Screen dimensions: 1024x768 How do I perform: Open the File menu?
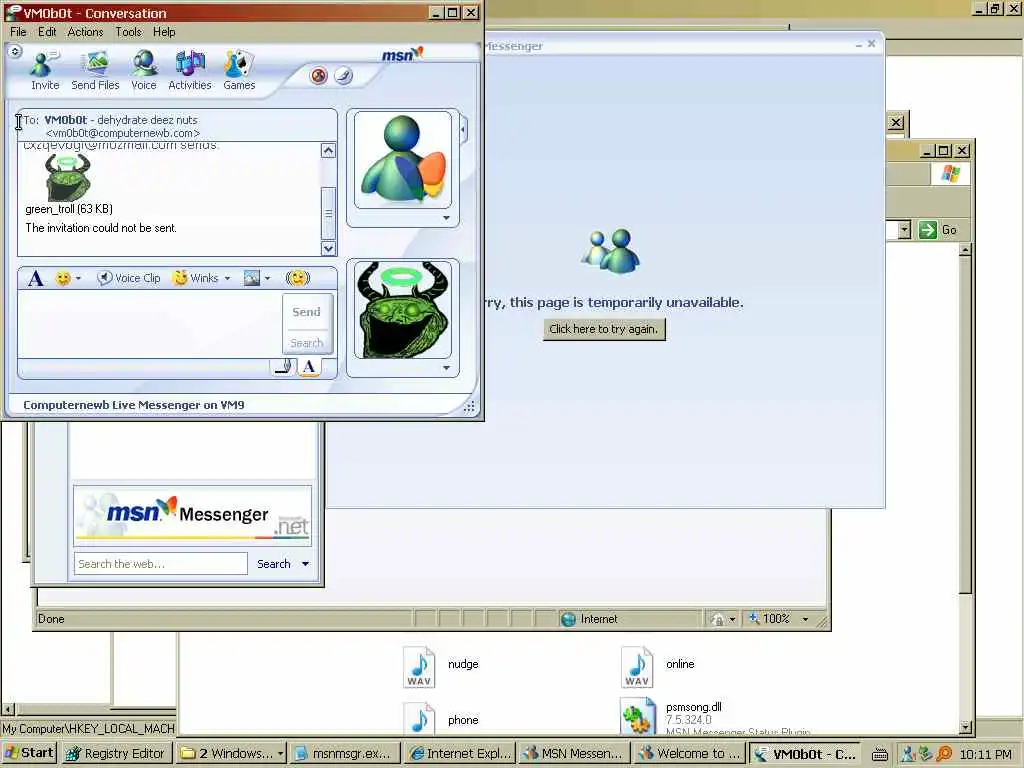(18, 31)
